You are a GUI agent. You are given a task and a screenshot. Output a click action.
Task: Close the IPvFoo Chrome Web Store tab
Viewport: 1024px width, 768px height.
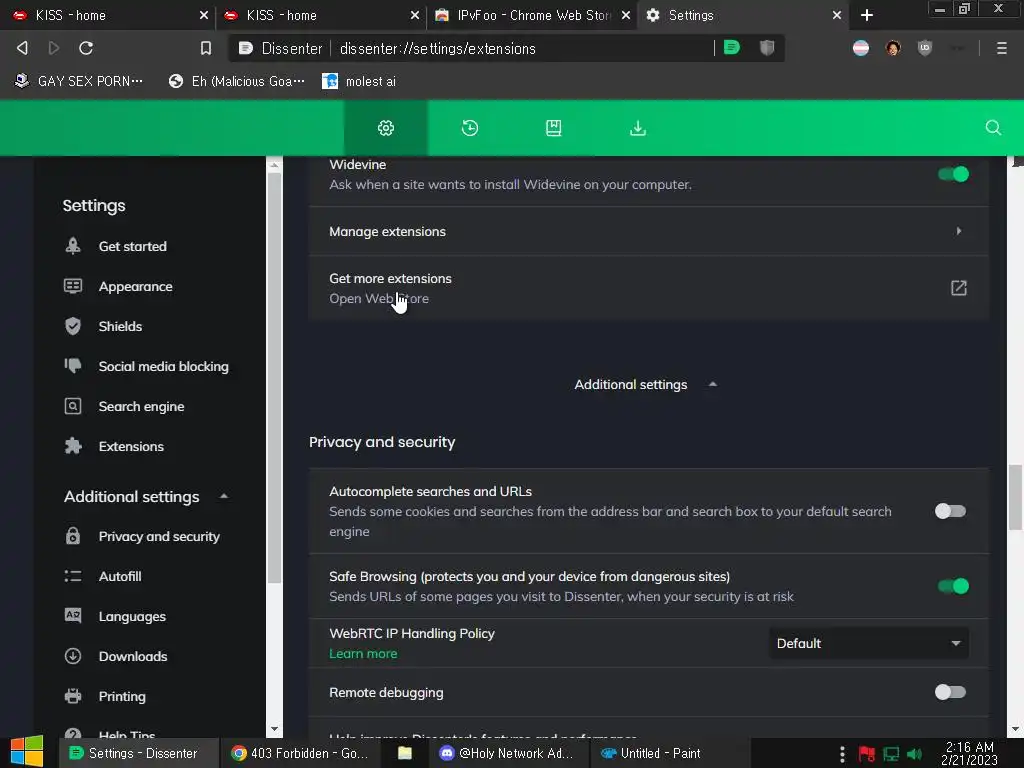(x=626, y=15)
